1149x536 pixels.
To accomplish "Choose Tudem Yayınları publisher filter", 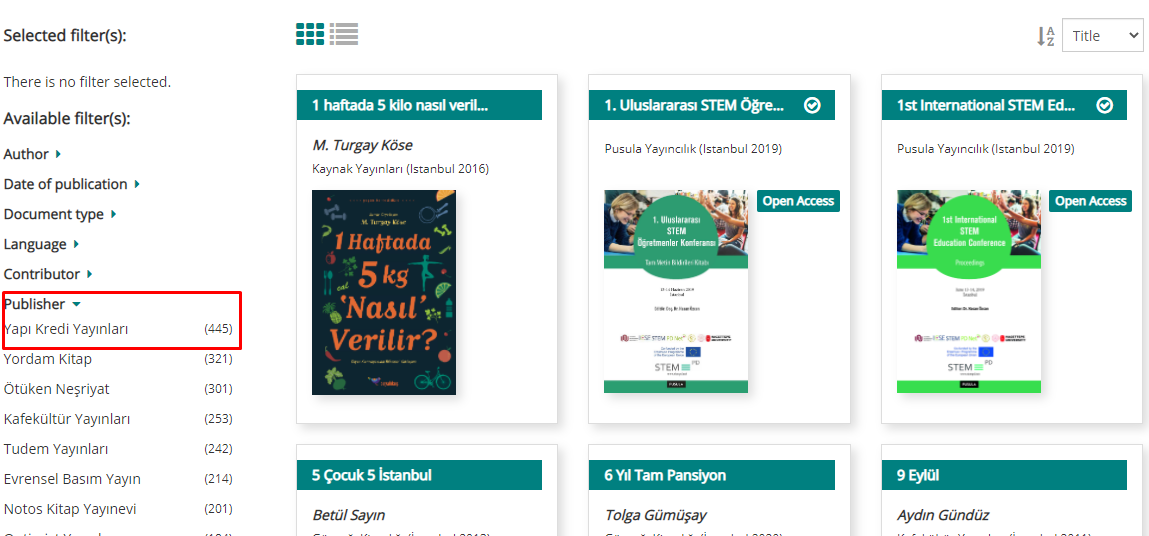I will (118, 449).
